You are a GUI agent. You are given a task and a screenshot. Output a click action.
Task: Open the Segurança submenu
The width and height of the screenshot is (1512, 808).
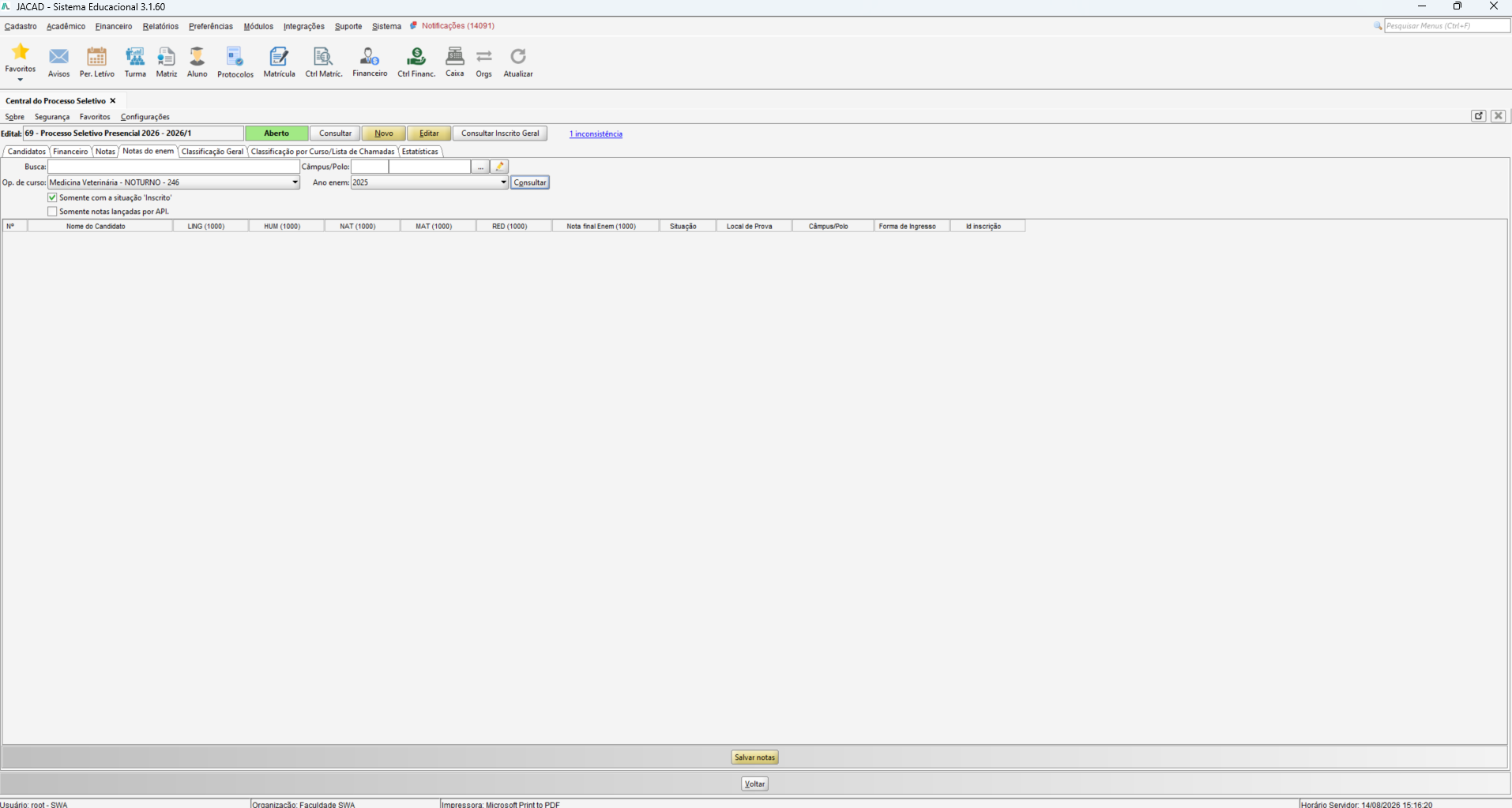tap(52, 117)
